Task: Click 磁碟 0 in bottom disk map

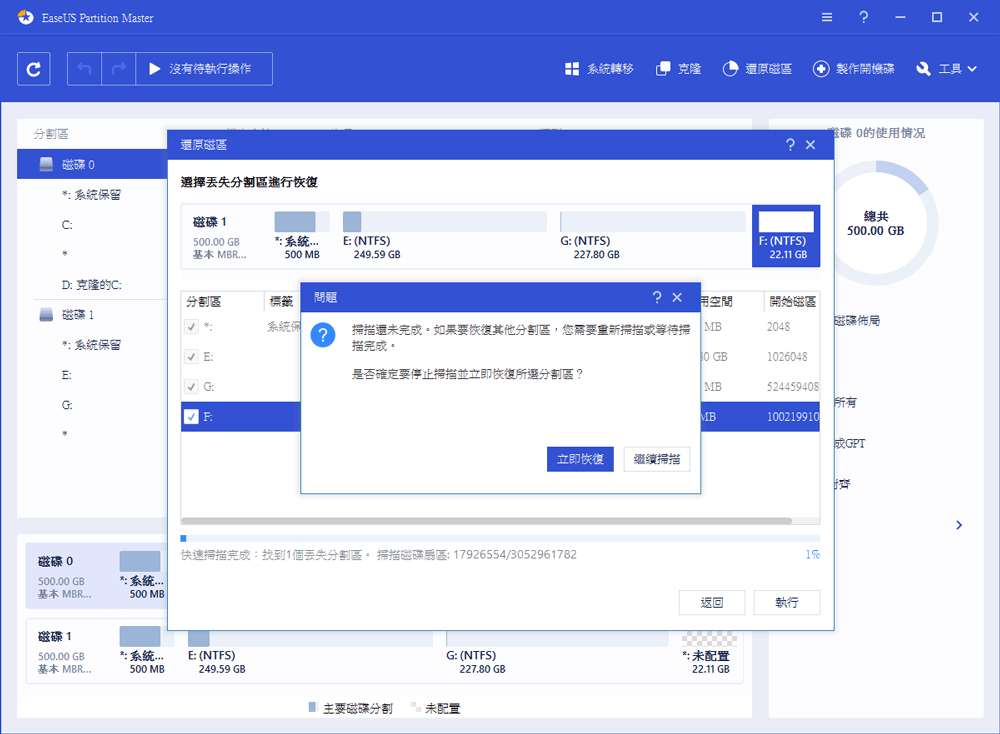Action: tap(96, 576)
